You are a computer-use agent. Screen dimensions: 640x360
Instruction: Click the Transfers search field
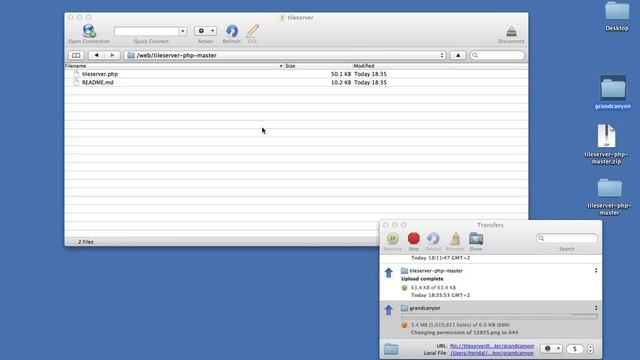click(x=567, y=238)
